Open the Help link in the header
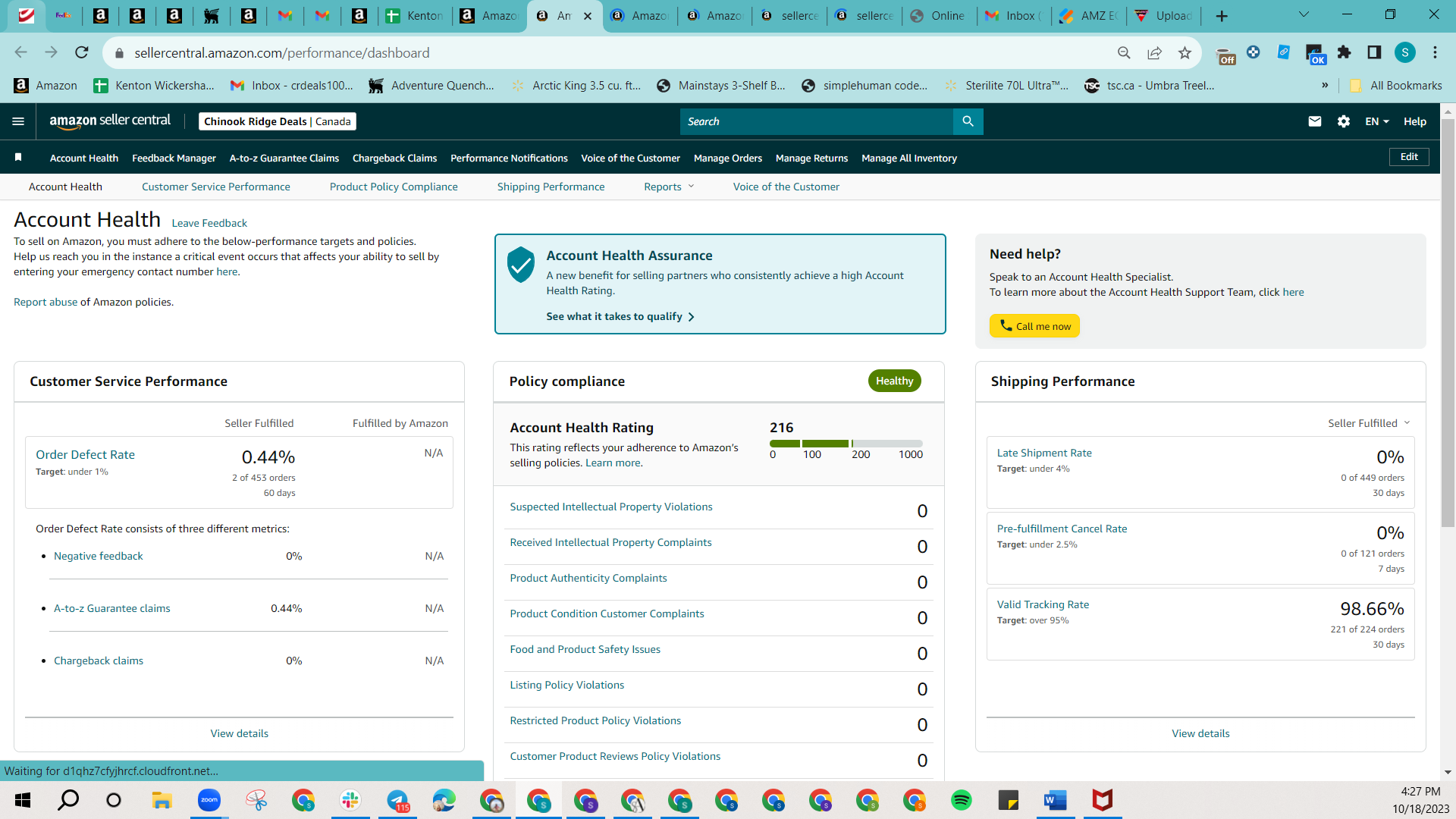Viewport: 1456px width, 819px height. [1415, 121]
